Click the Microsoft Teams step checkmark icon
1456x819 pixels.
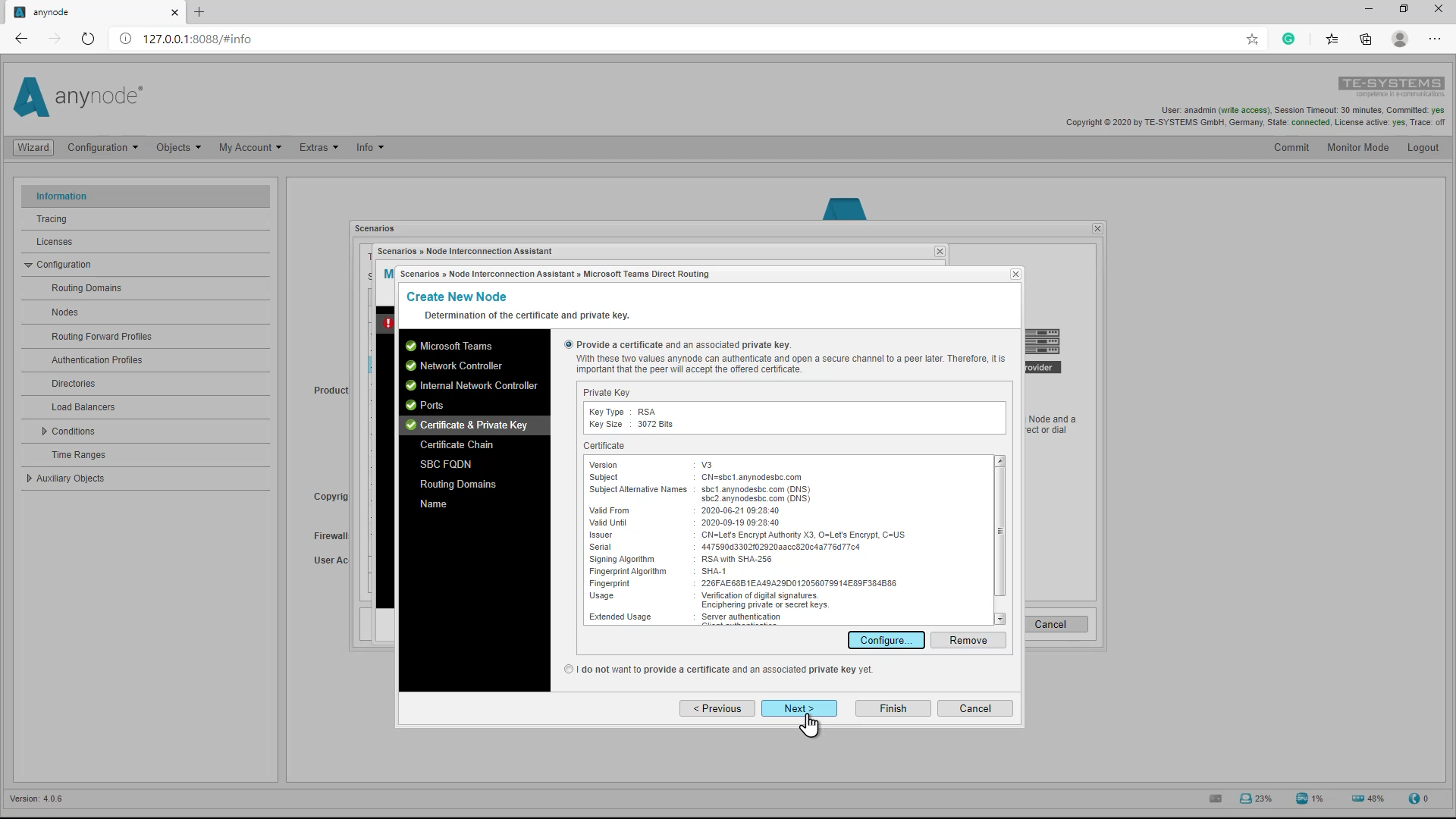point(411,346)
